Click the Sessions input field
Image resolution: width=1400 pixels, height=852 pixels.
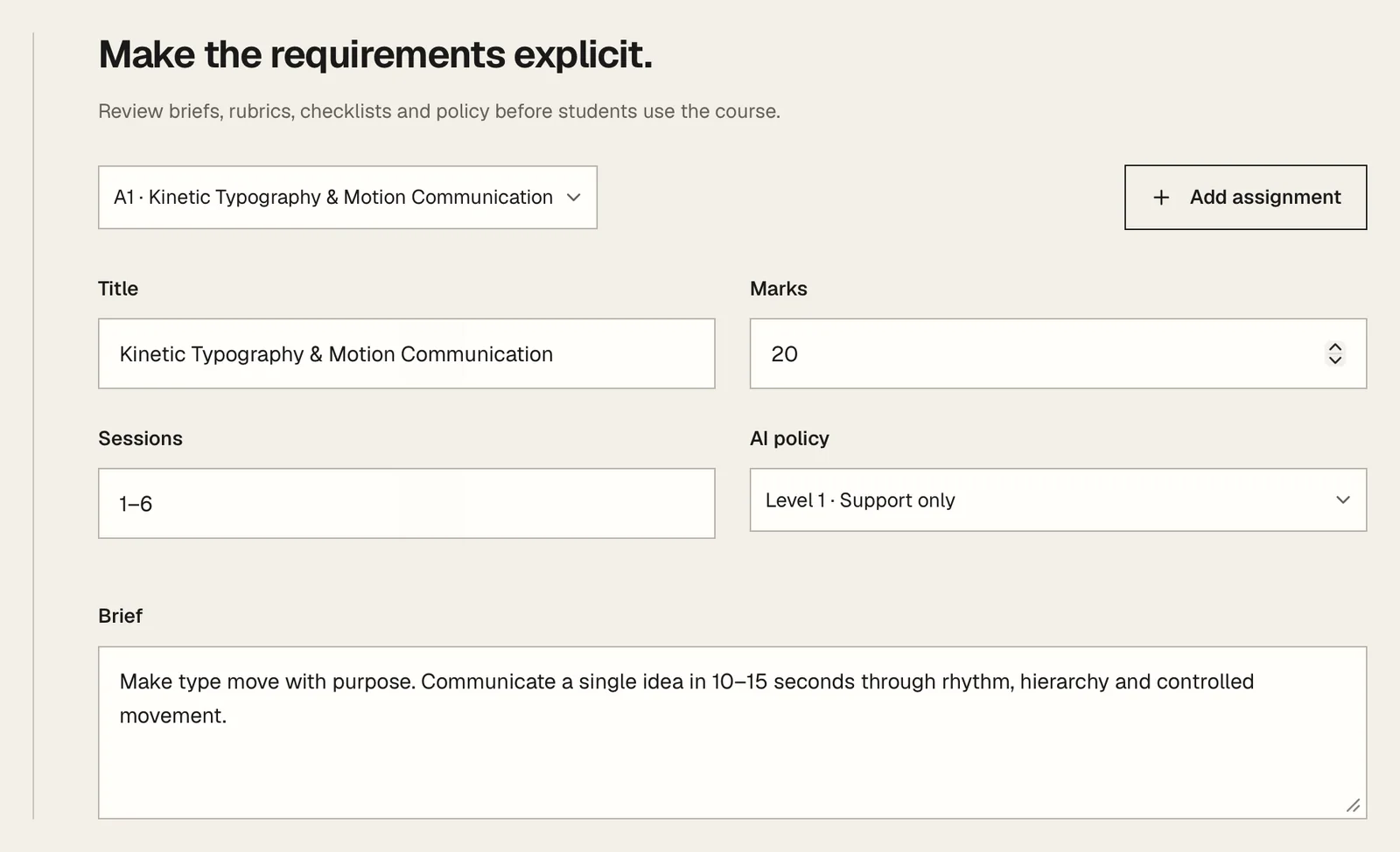[x=406, y=503]
